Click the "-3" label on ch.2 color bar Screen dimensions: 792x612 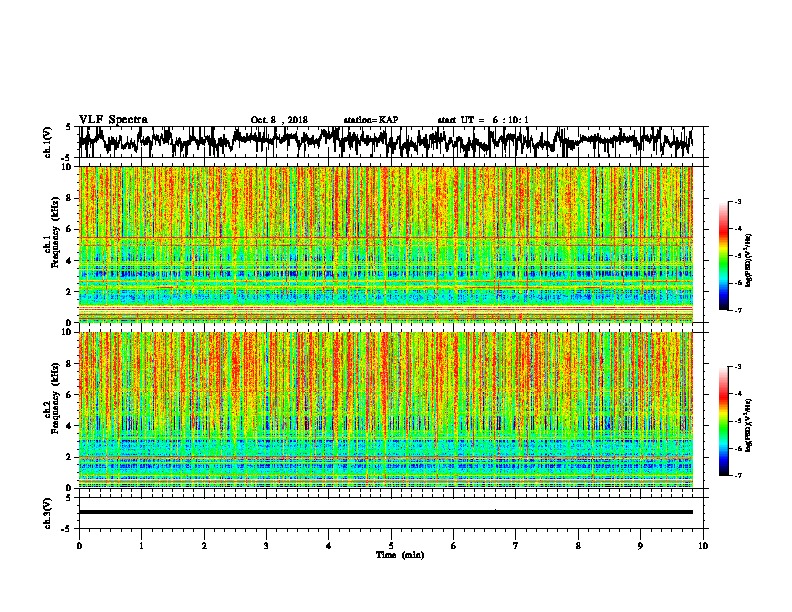click(737, 367)
